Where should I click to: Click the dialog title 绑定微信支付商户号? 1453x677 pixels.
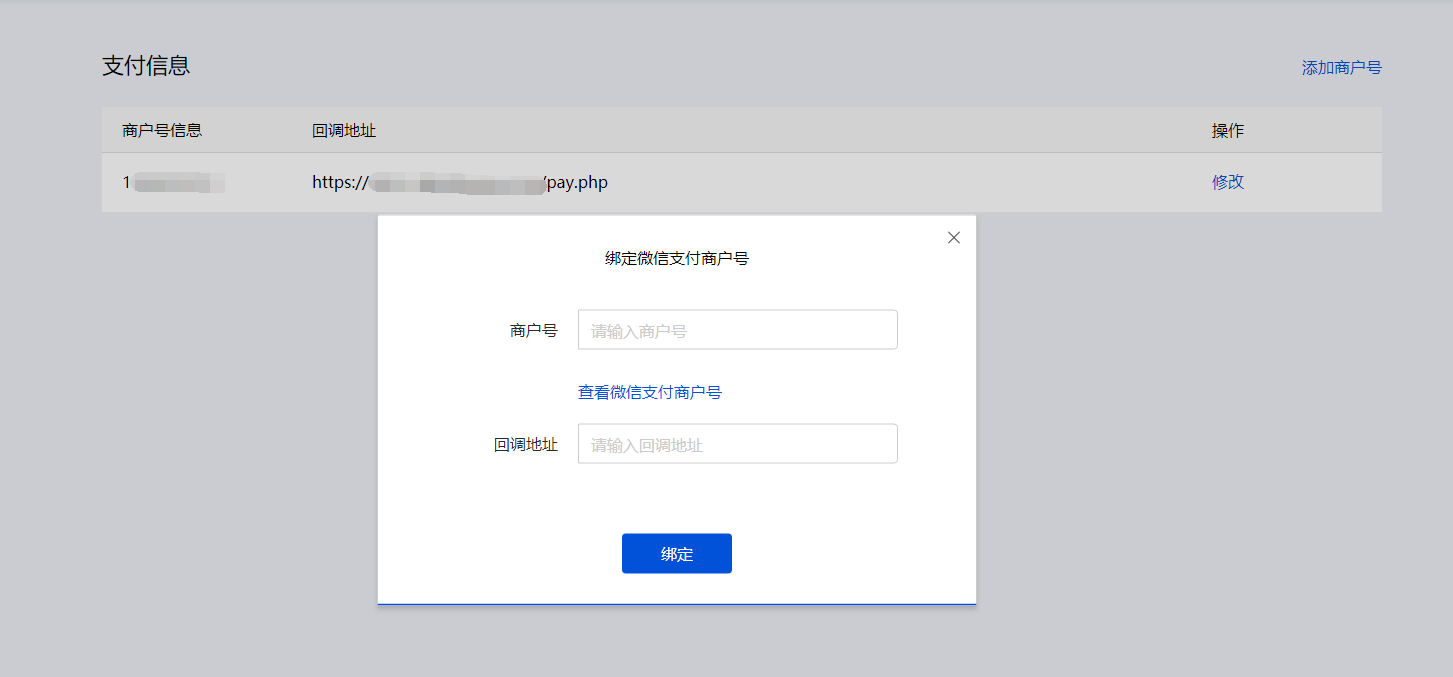tap(677, 258)
